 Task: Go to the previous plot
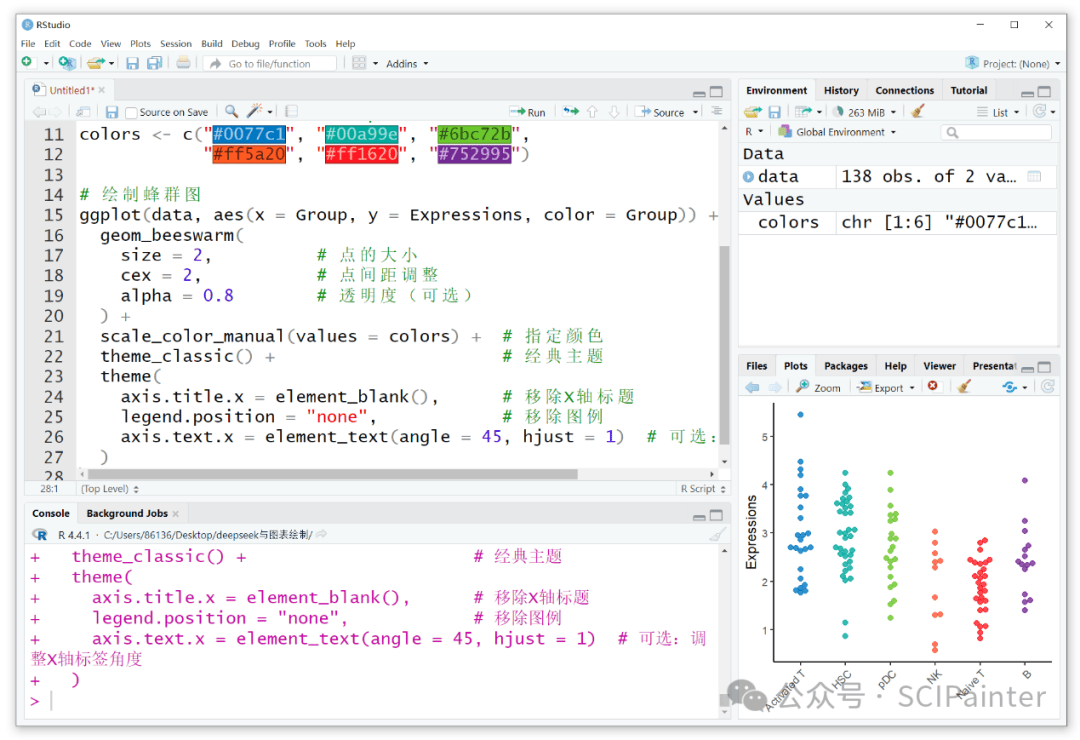[752, 387]
